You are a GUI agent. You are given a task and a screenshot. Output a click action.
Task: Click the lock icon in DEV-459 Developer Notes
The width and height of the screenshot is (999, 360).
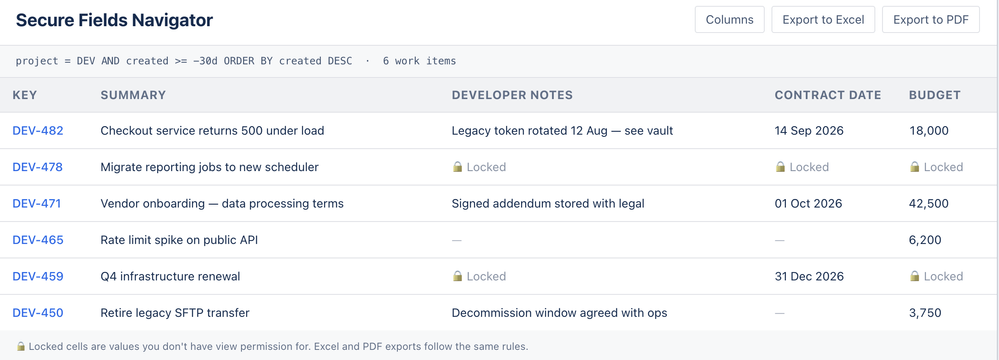[457, 277]
